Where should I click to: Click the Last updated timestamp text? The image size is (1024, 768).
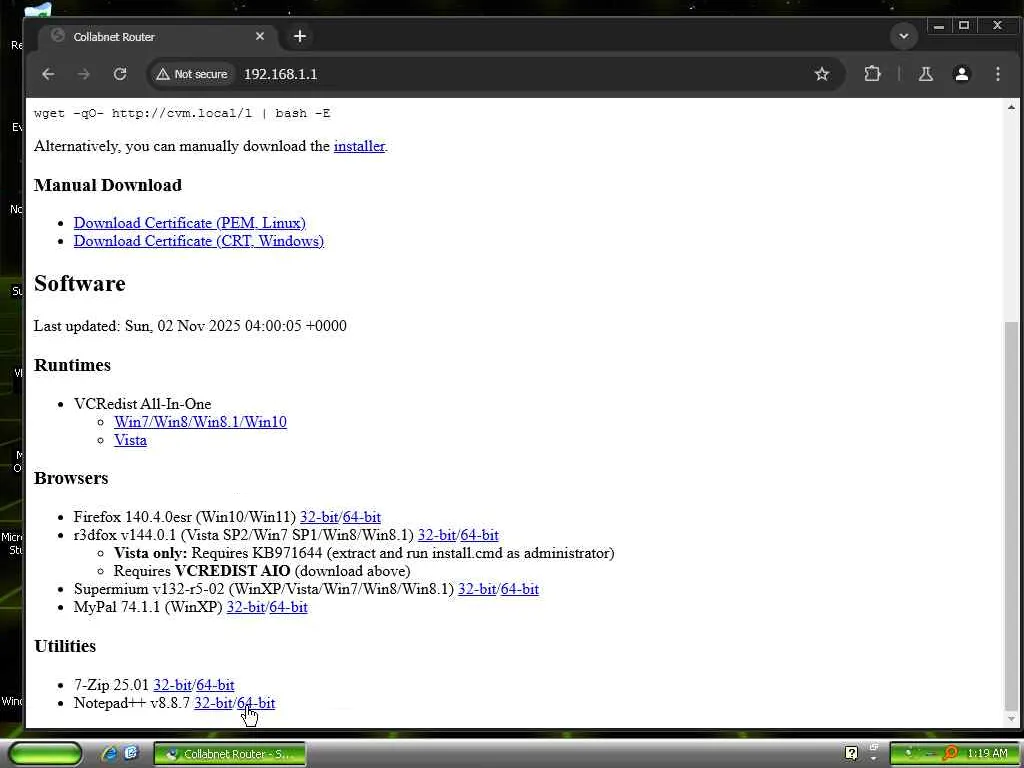point(190,326)
